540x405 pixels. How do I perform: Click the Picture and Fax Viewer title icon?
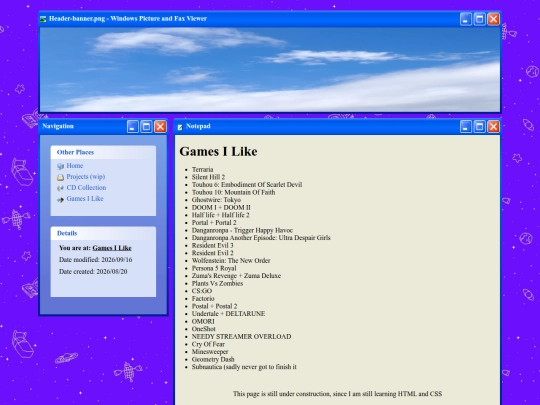pos(43,19)
